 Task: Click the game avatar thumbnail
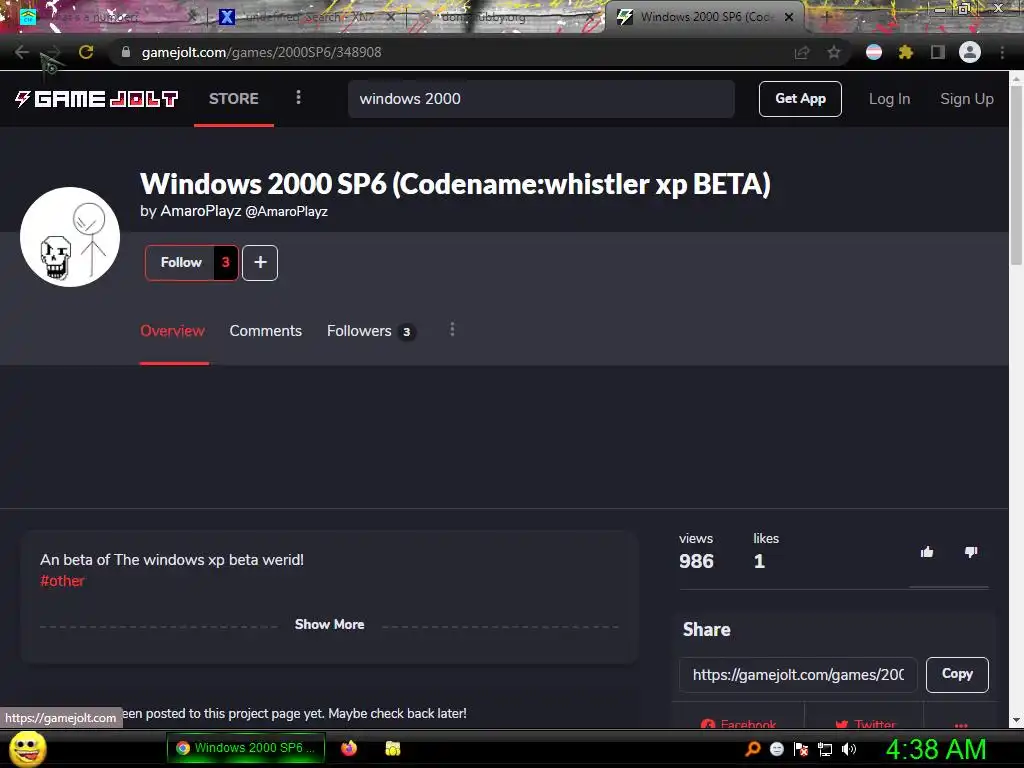(70, 237)
